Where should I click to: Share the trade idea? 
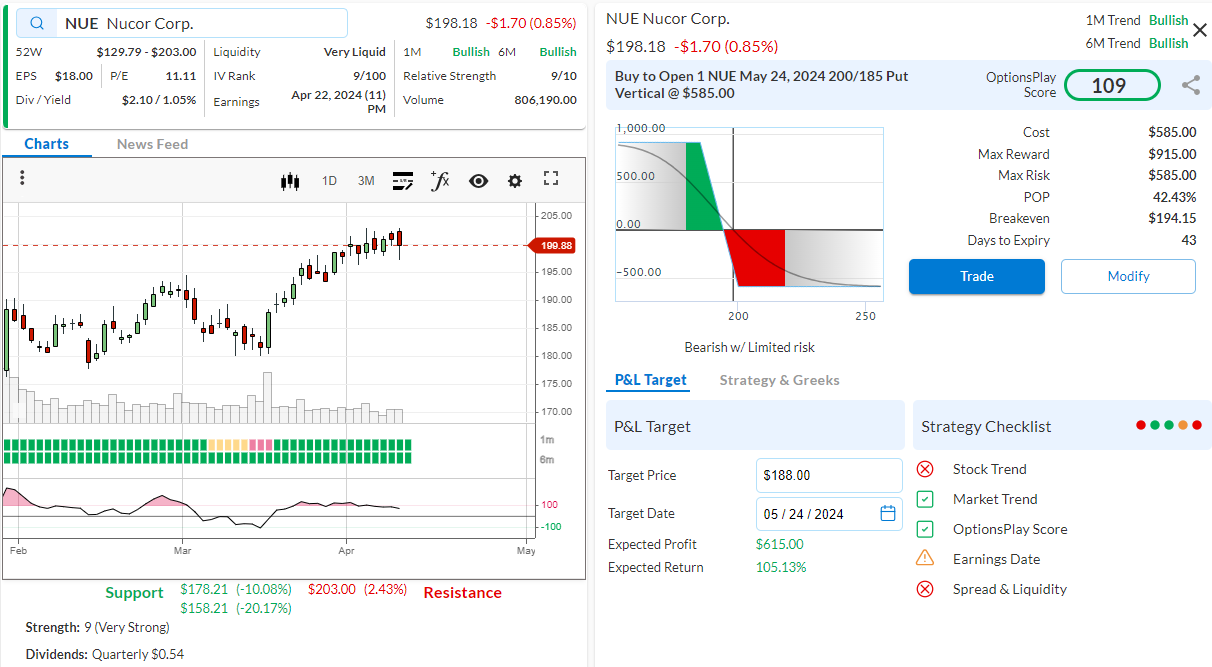1190,85
